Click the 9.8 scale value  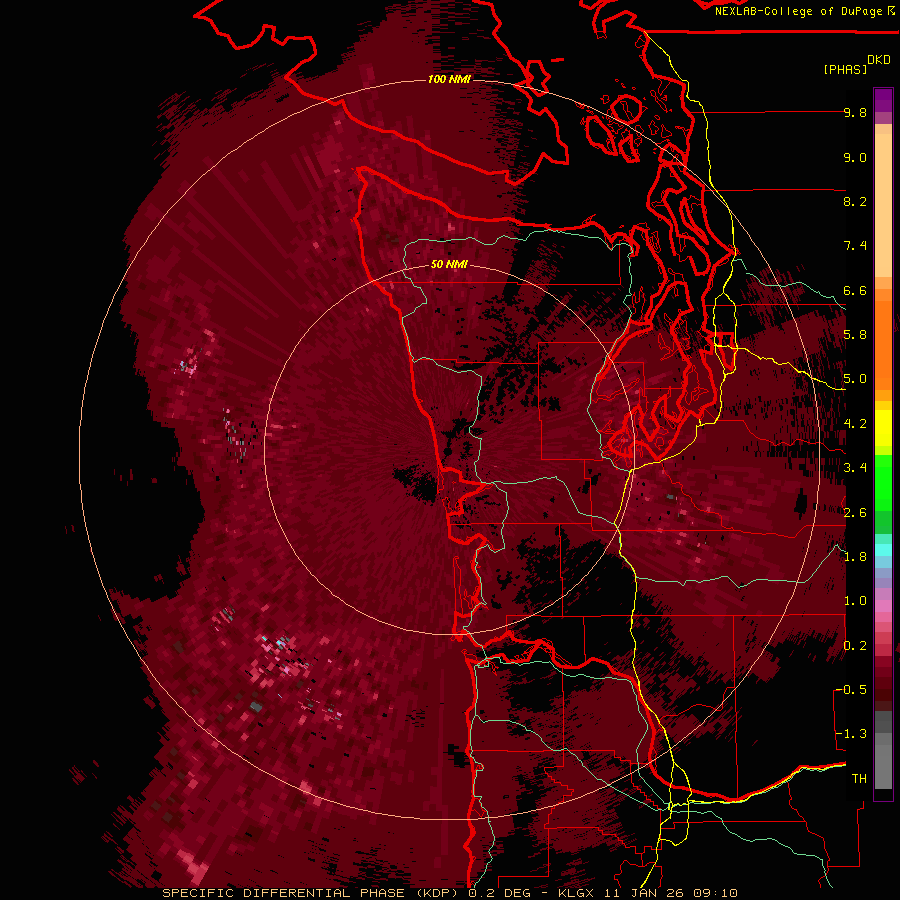tap(855, 112)
